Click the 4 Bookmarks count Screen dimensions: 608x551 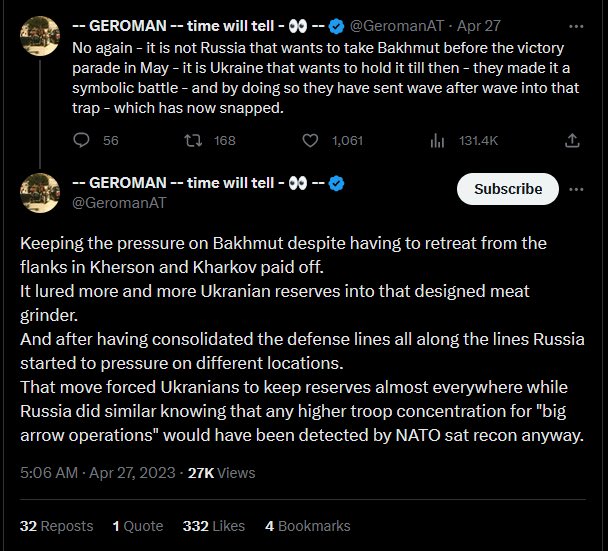point(307,526)
